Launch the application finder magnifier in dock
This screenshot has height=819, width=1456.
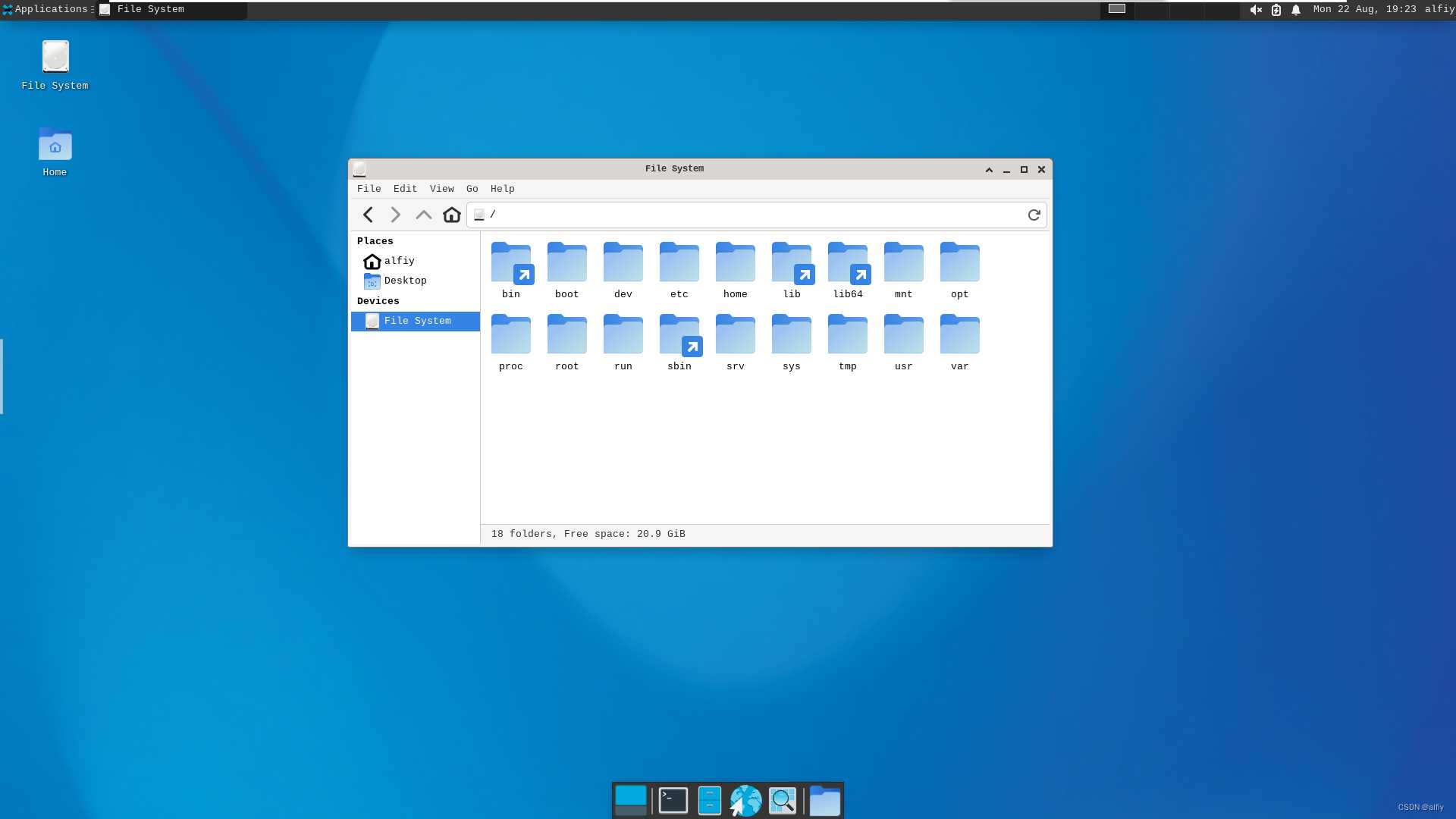pos(783,801)
